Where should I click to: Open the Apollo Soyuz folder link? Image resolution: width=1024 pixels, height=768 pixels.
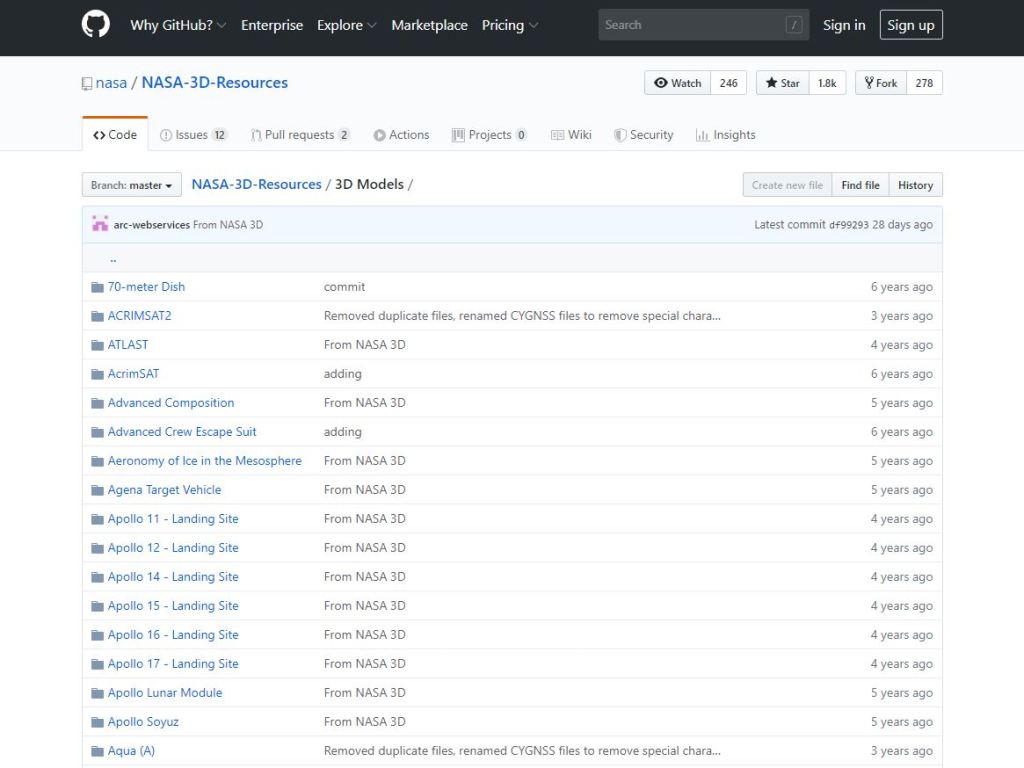[143, 722]
